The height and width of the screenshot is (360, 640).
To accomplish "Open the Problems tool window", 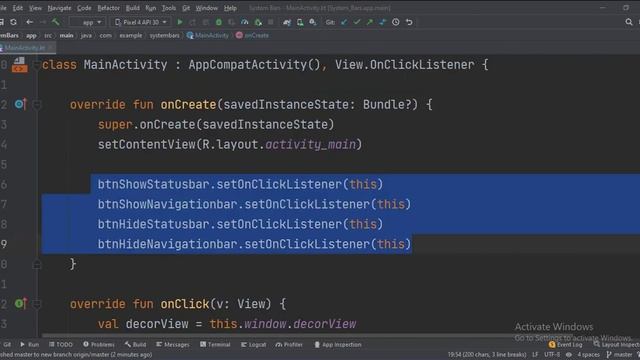I will click(98, 344).
